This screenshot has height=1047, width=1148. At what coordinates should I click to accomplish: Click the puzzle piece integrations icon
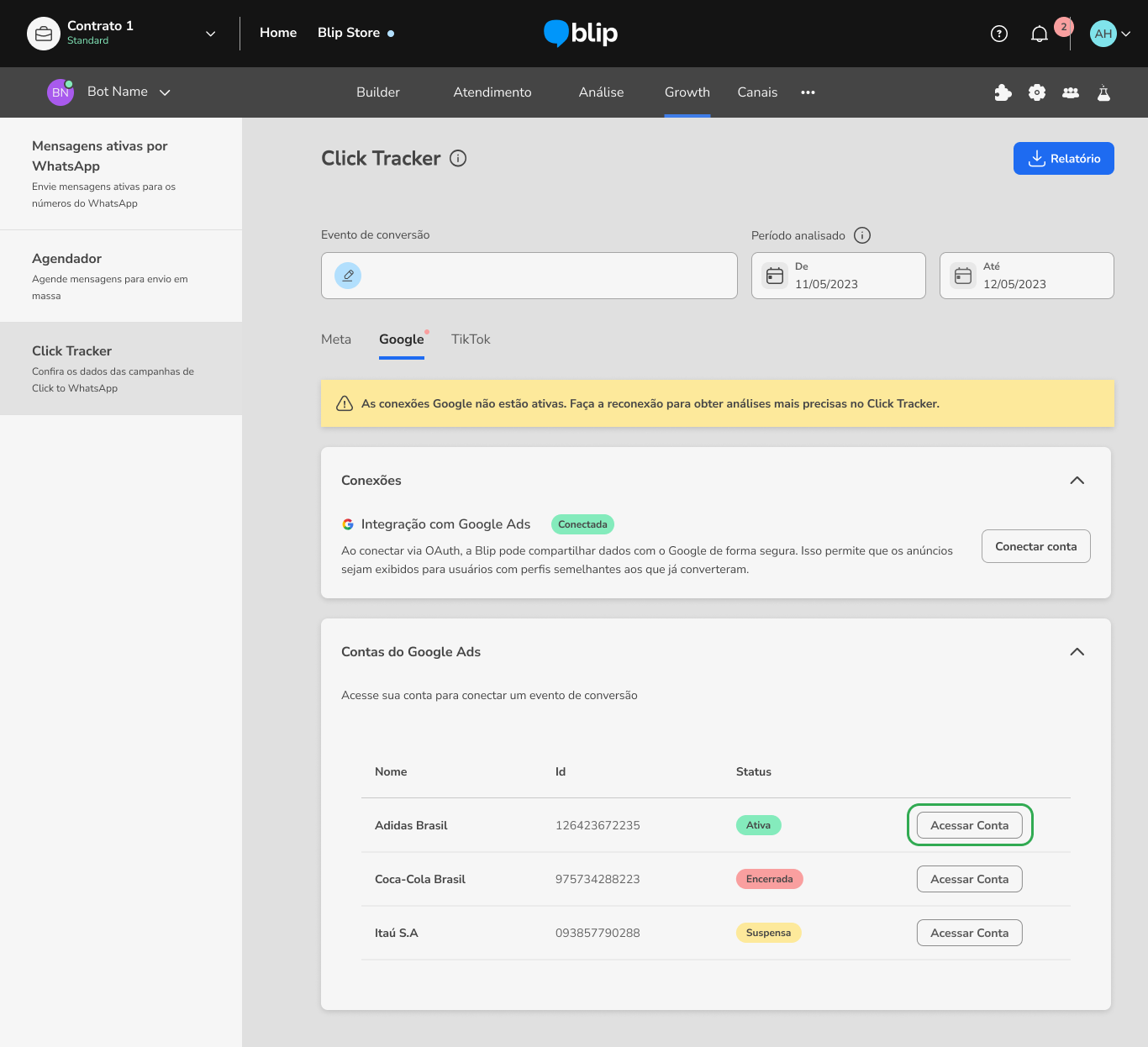click(x=1003, y=92)
